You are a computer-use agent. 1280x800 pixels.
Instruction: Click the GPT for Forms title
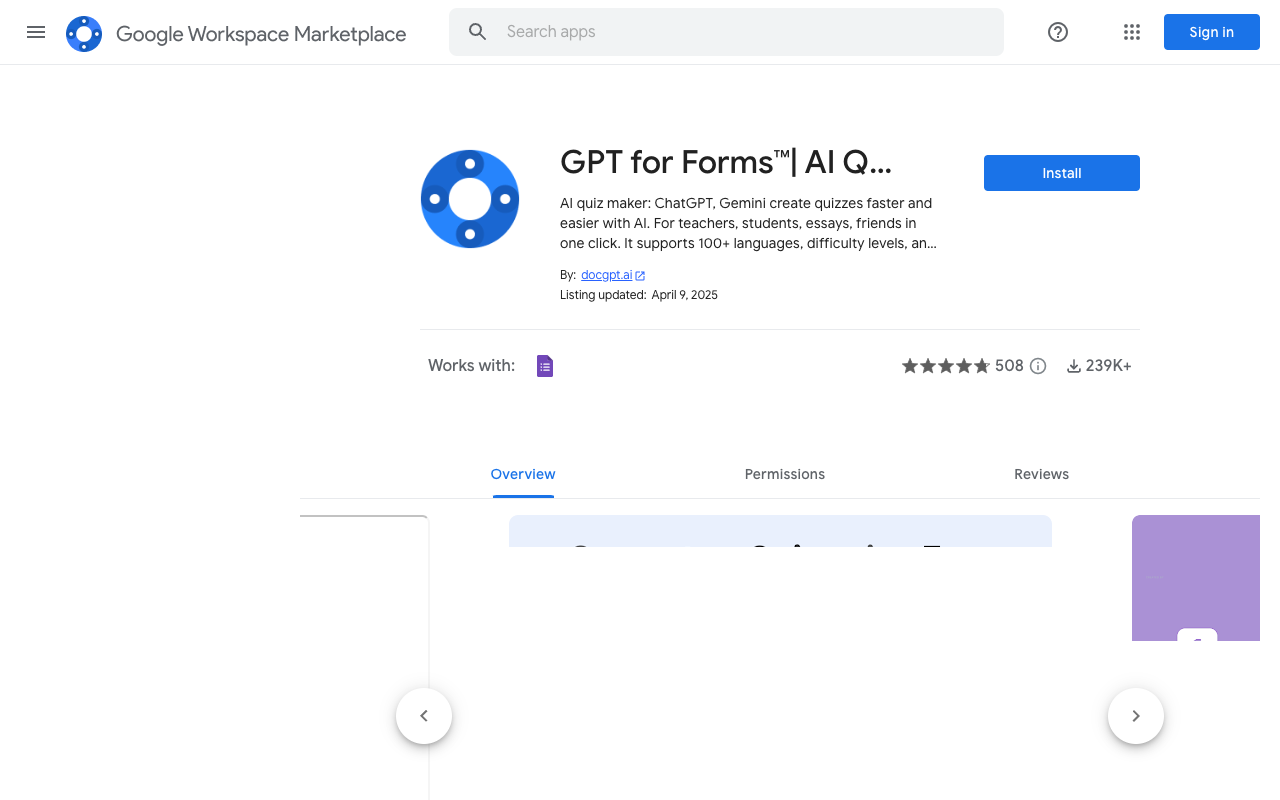click(725, 162)
